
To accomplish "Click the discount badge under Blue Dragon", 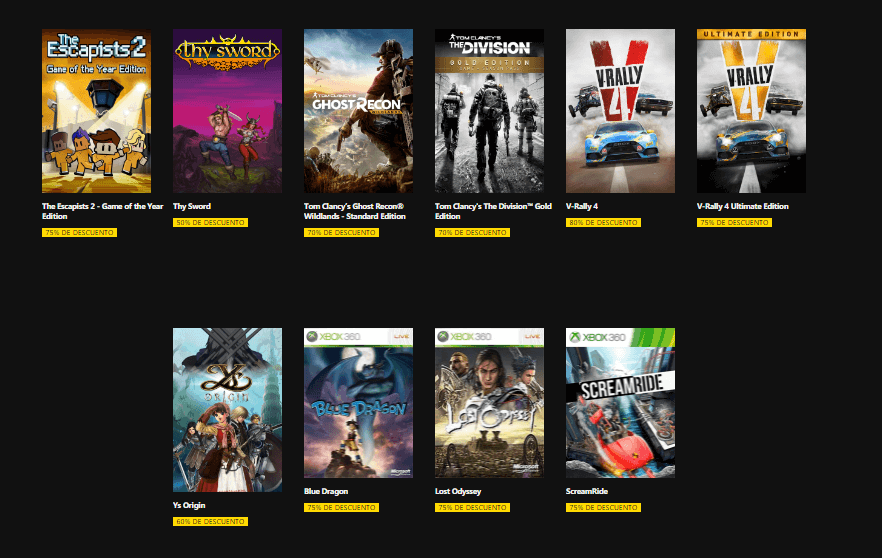I will 341,507.
